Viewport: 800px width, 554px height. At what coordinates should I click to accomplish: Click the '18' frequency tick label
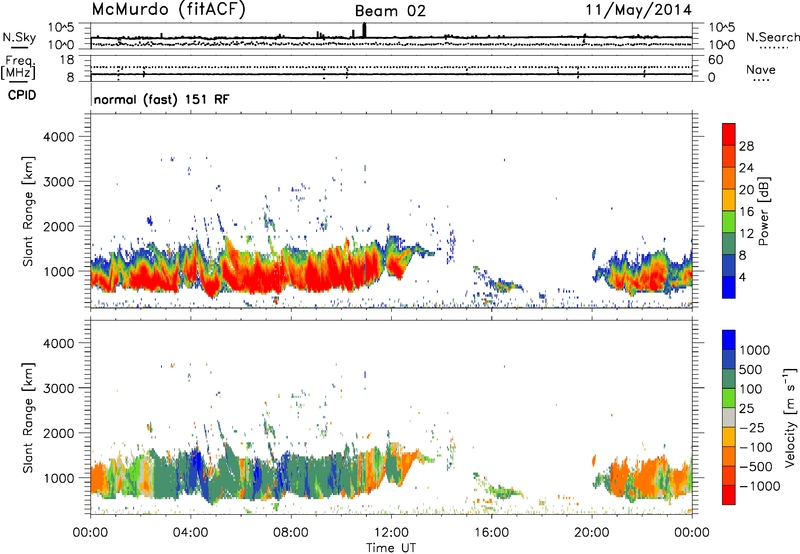tap(67, 60)
